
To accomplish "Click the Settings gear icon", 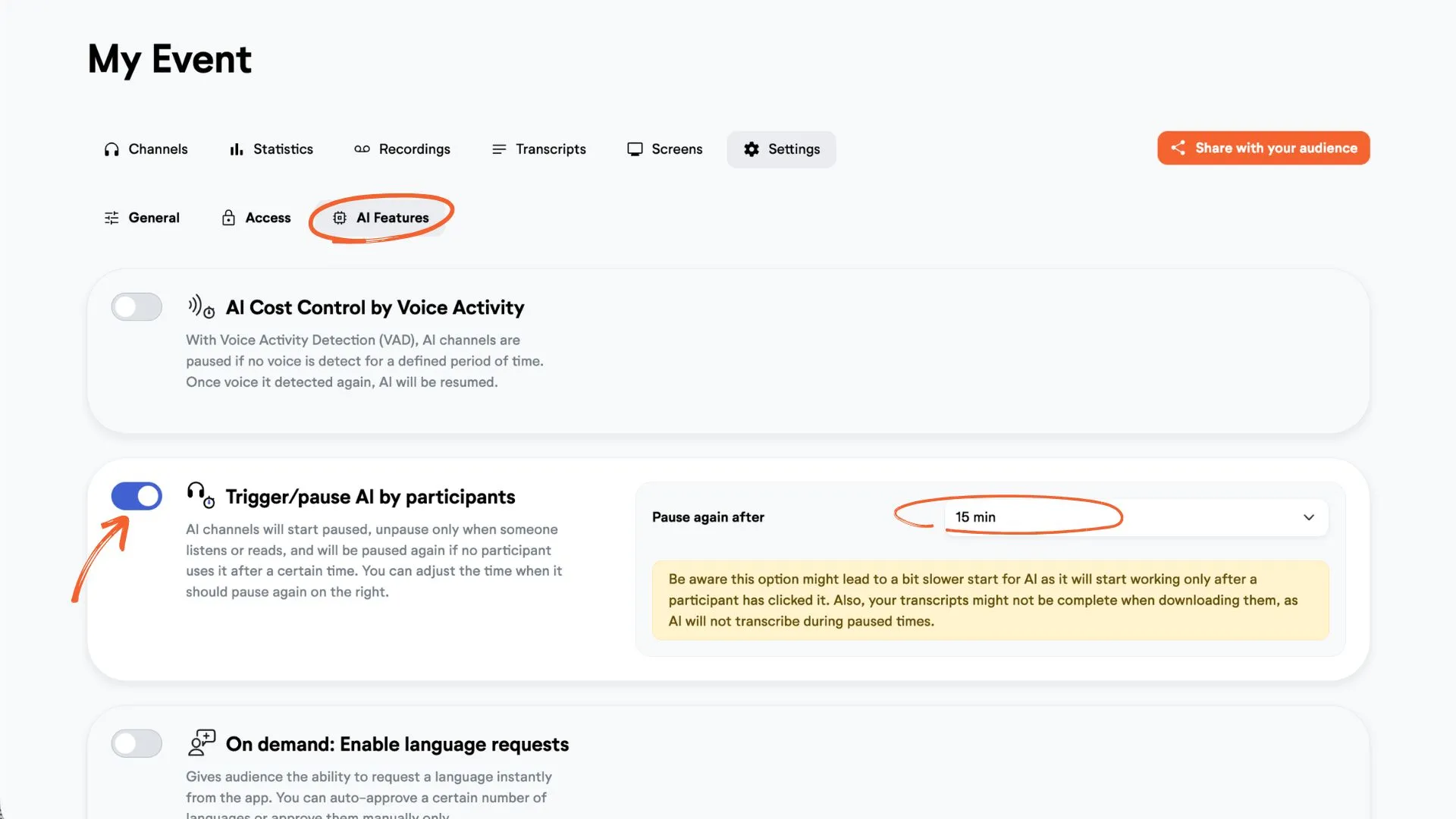I will [x=752, y=149].
